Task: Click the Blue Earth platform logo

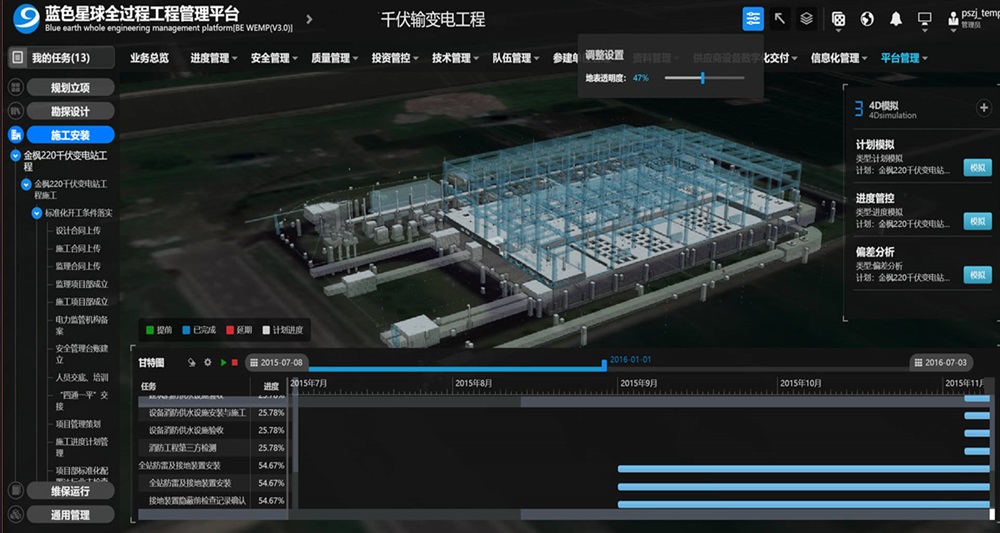Action: coord(26,18)
